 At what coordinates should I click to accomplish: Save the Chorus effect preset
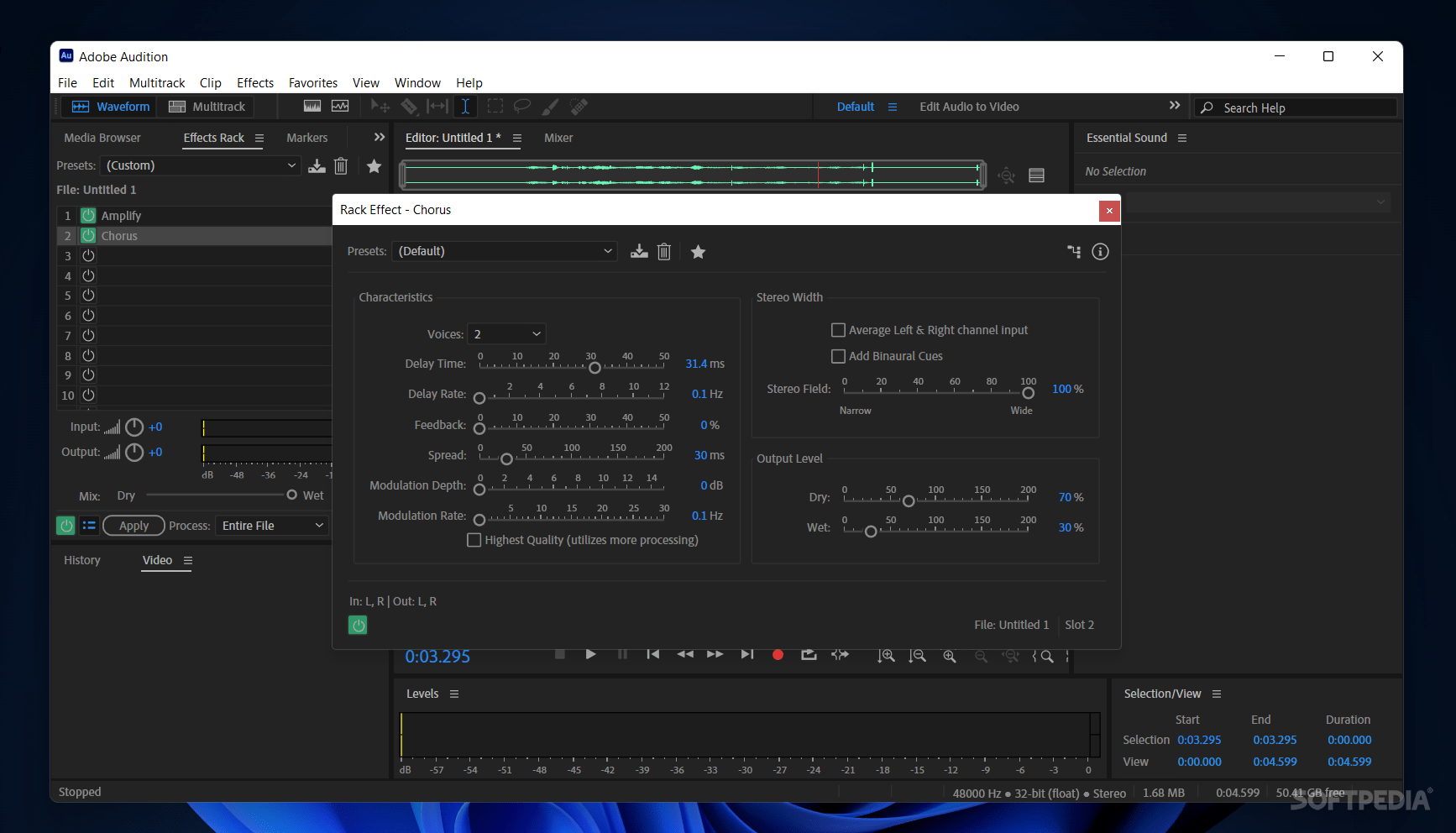pos(639,251)
